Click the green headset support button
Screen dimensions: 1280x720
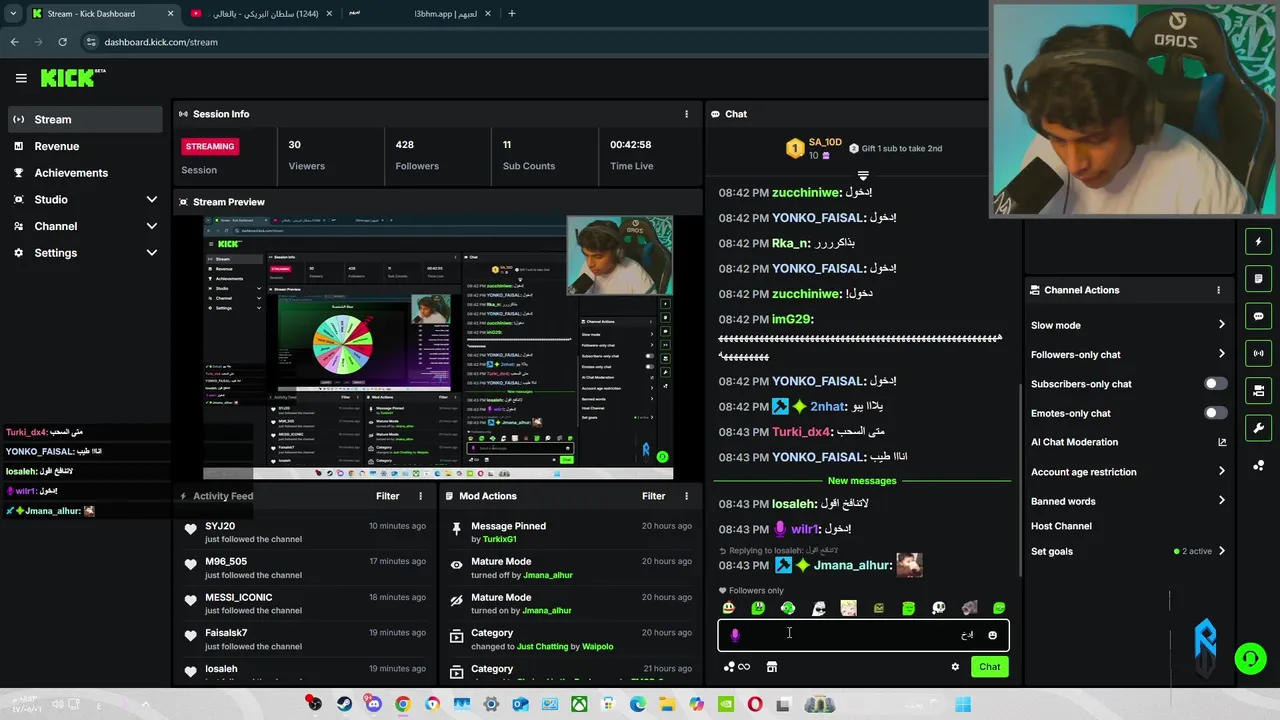point(1250,658)
